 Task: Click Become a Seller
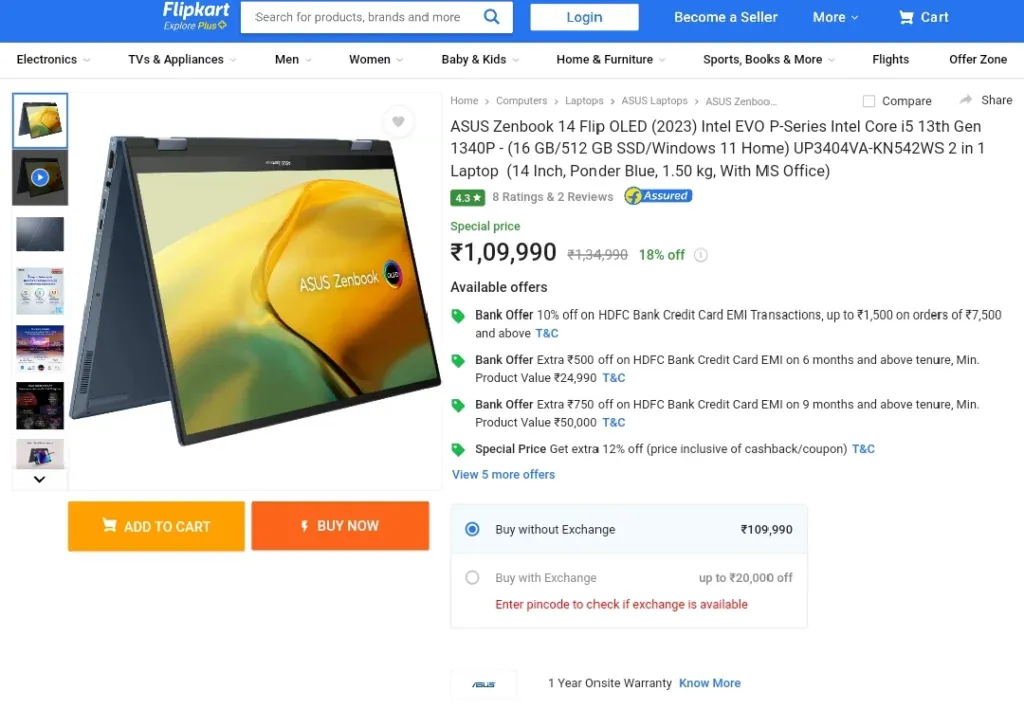726,18
